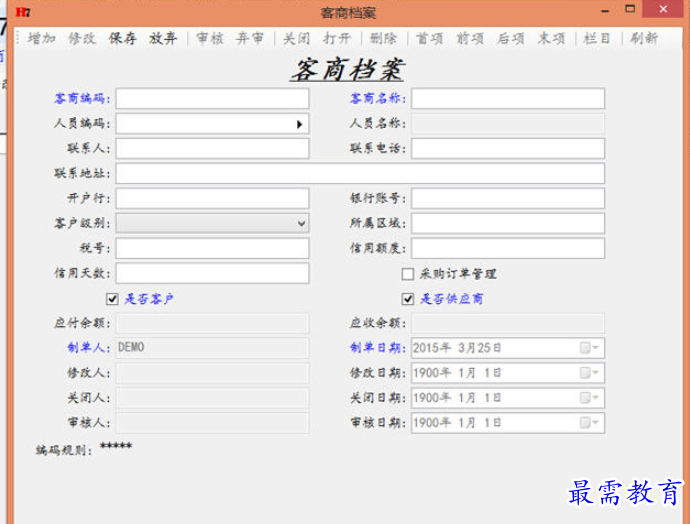The image size is (690, 524).
Task: Click 刷新 to refresh
Action: [643, 39]
